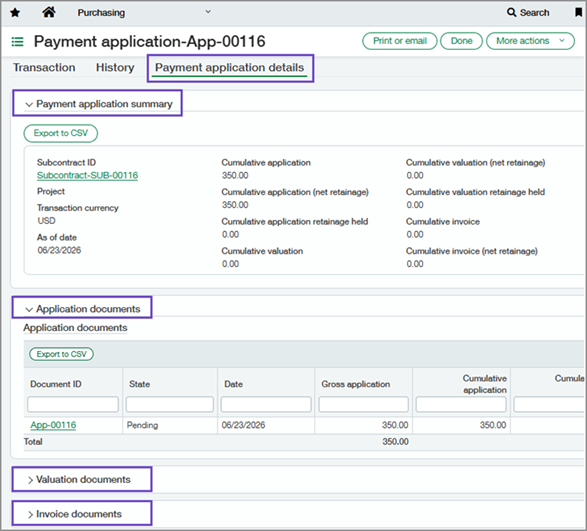Switch to the Transaction tab

coord(44,67)
